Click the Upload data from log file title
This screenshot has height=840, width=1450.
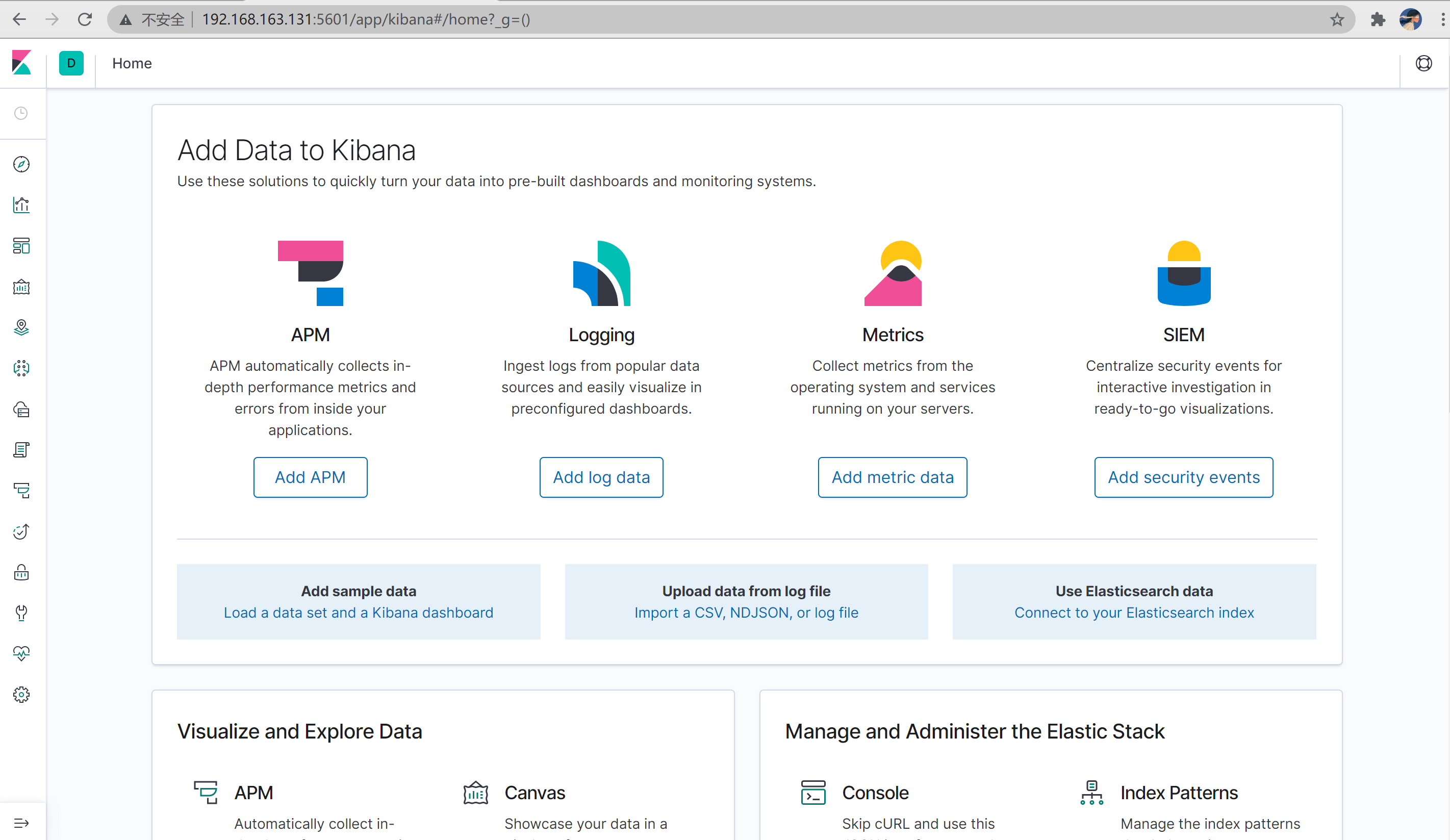[x=746, y=591]
